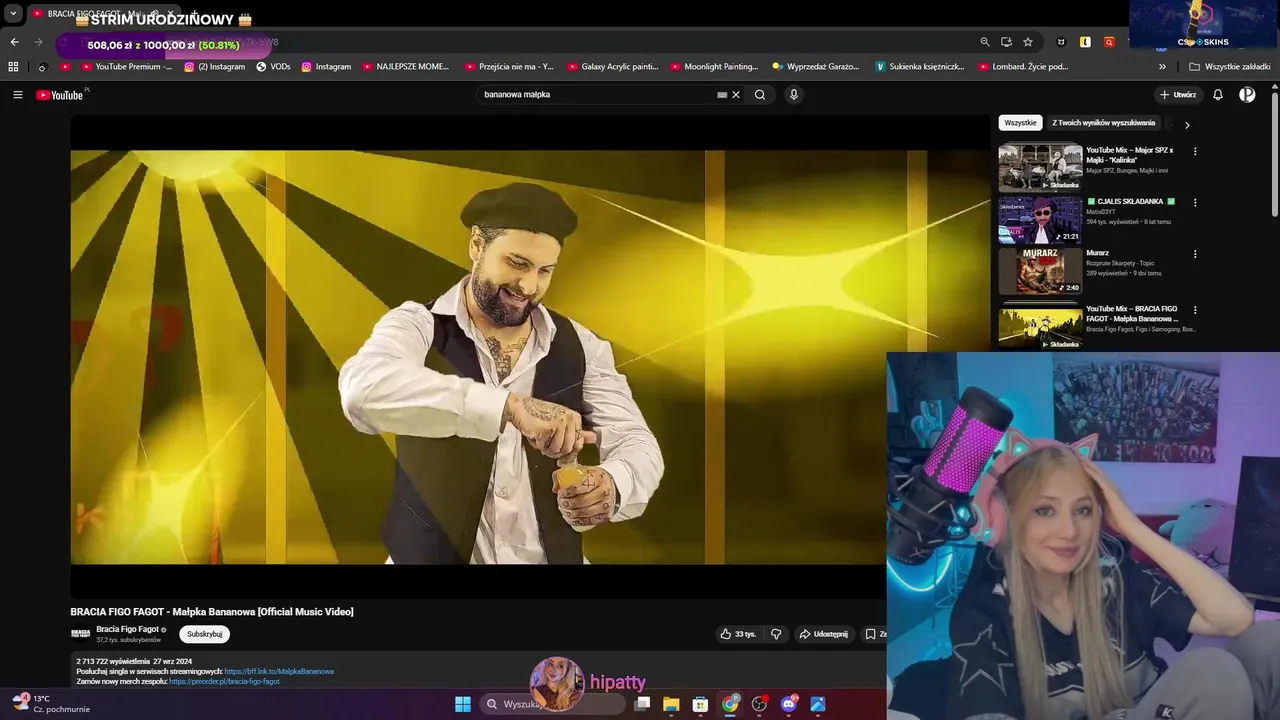Click the install/cast icon in address bar

point(1006,42)
